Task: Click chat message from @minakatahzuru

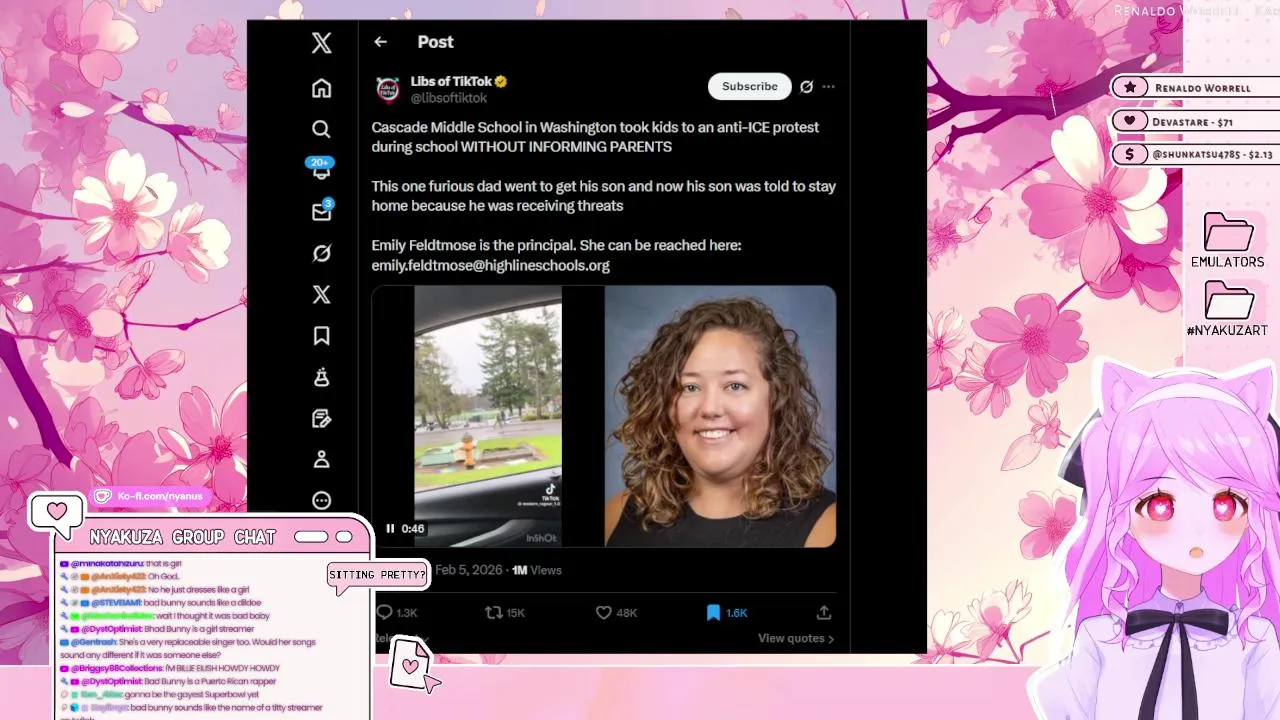Action: pos(121,564)
